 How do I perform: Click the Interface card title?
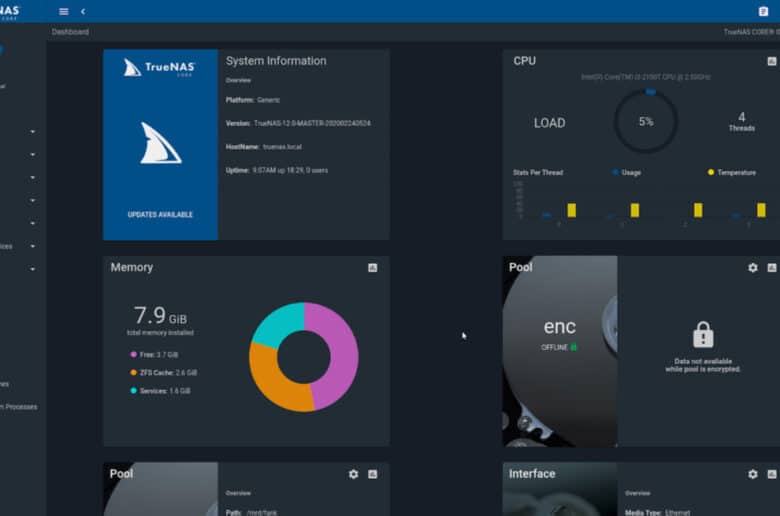532,474
